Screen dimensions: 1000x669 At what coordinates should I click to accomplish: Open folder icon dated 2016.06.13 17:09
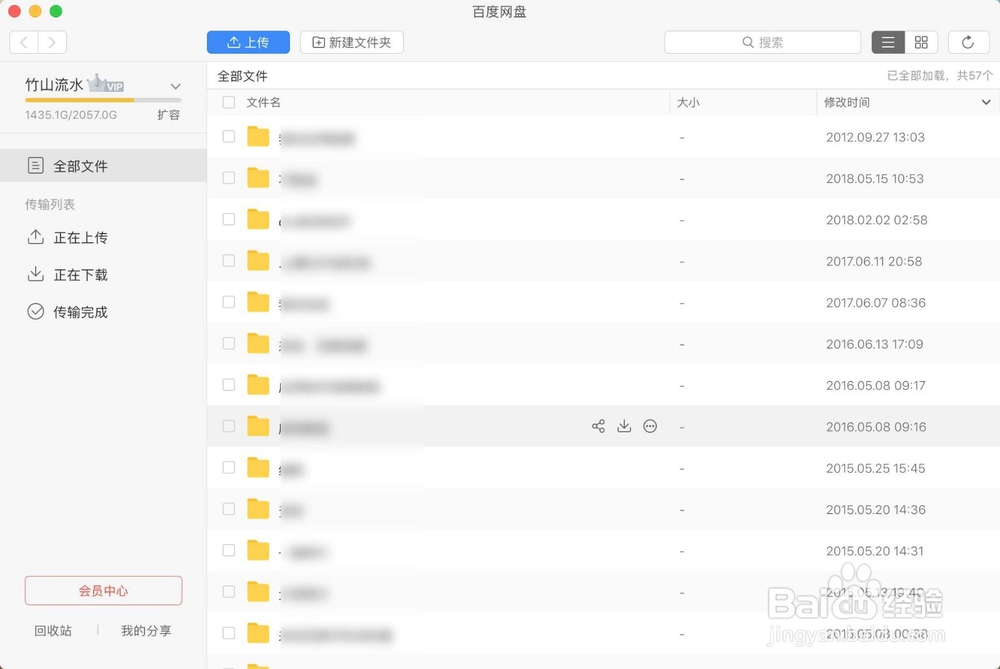[x=258, y=344]
